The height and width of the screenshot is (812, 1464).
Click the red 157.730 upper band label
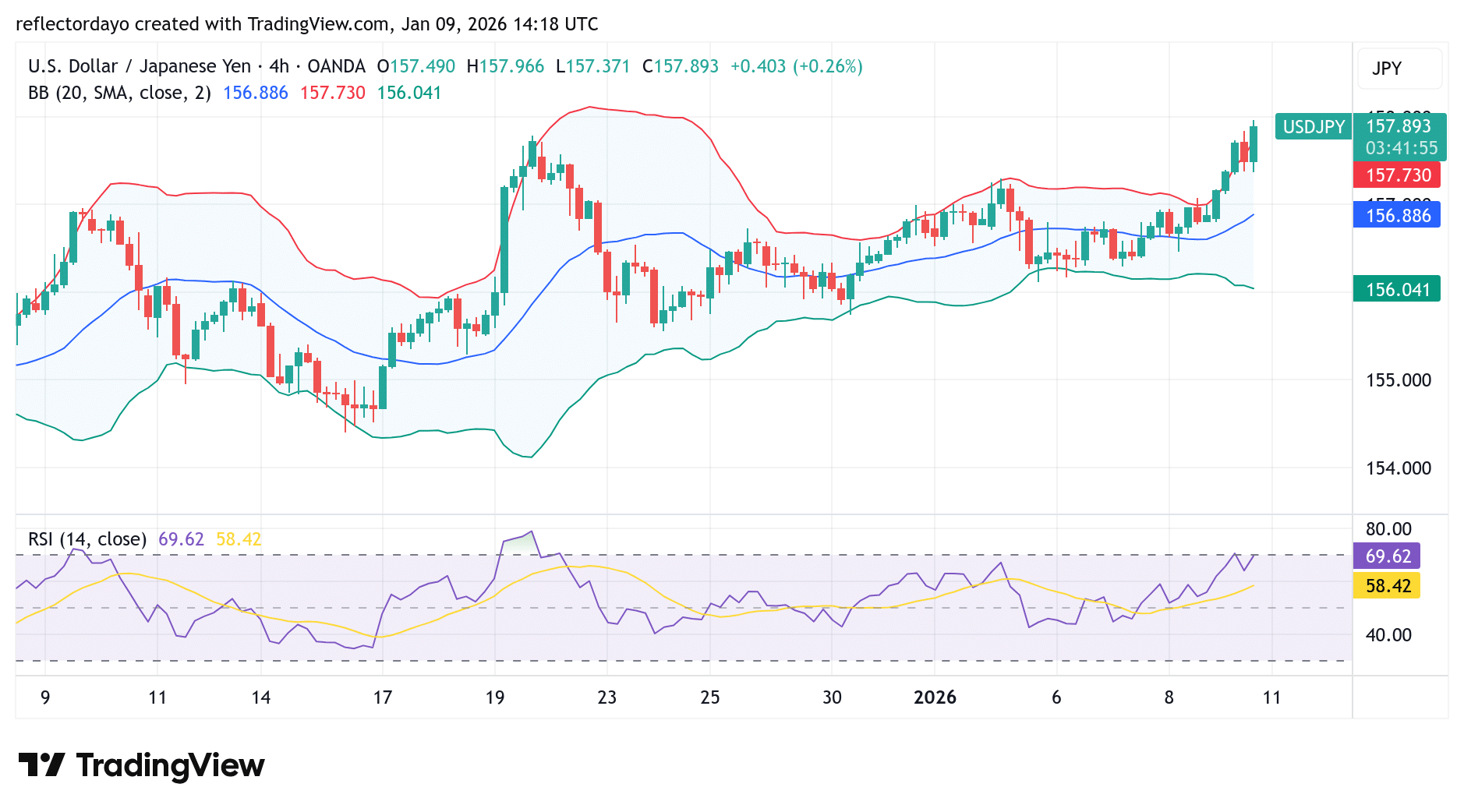click(x=1397, y=175)
